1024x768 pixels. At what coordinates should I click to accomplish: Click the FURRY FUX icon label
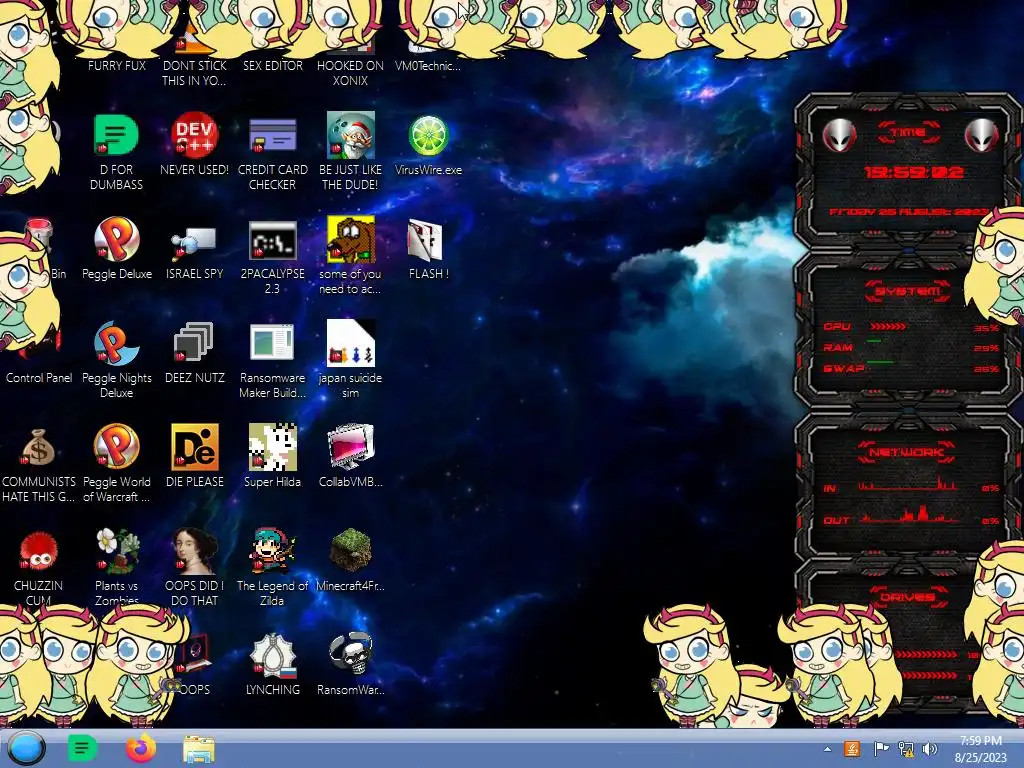[x=116, y=65]
